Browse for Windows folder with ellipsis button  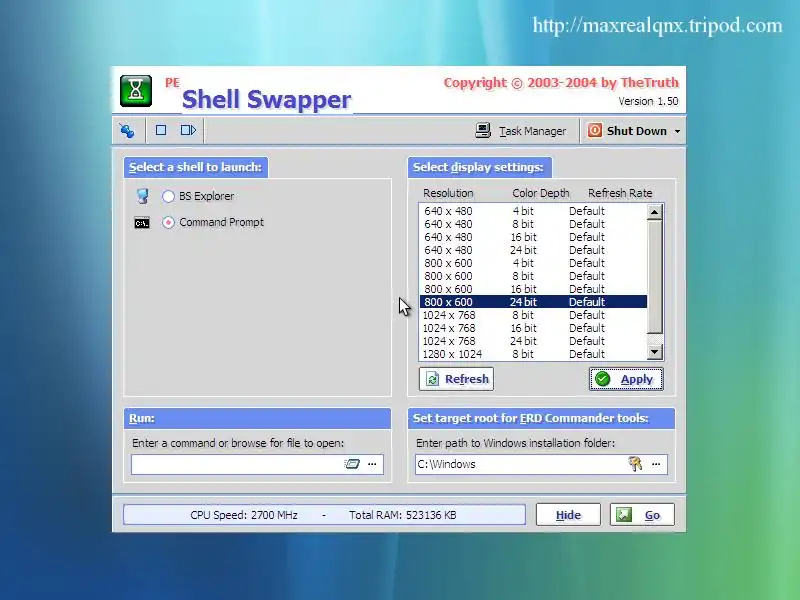coord(656,464)
